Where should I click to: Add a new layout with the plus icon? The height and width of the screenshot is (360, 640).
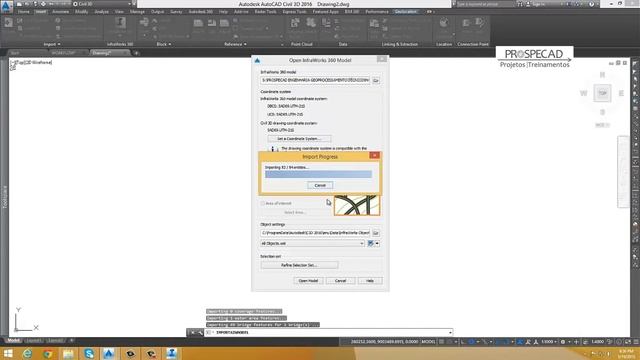[x=72, y=340]
